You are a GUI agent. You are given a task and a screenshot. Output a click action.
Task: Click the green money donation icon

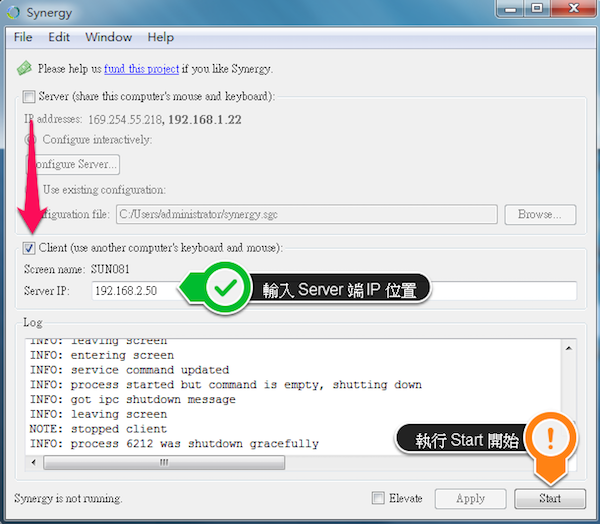(24, 69)
